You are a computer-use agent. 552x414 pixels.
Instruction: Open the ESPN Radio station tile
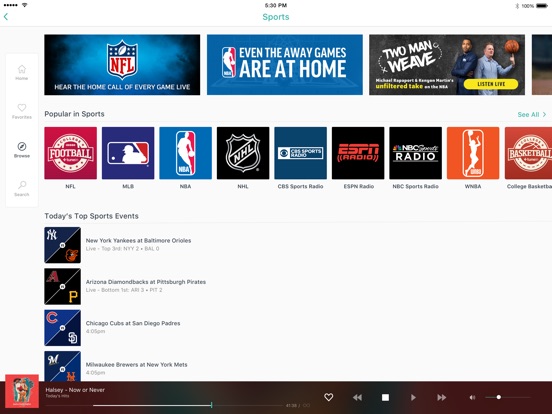pos(358,153)
